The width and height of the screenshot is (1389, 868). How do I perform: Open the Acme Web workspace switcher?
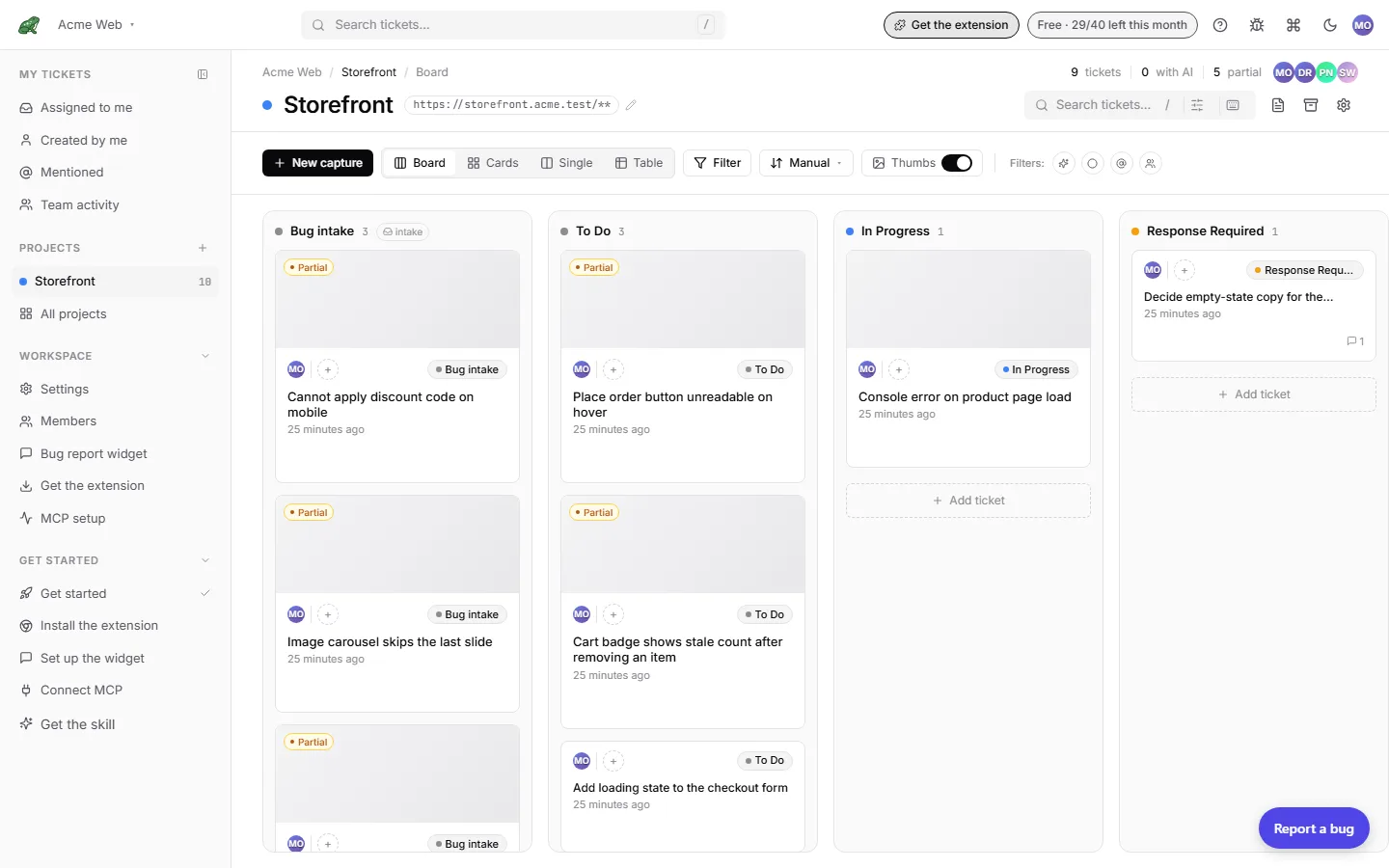coord(96,25)
